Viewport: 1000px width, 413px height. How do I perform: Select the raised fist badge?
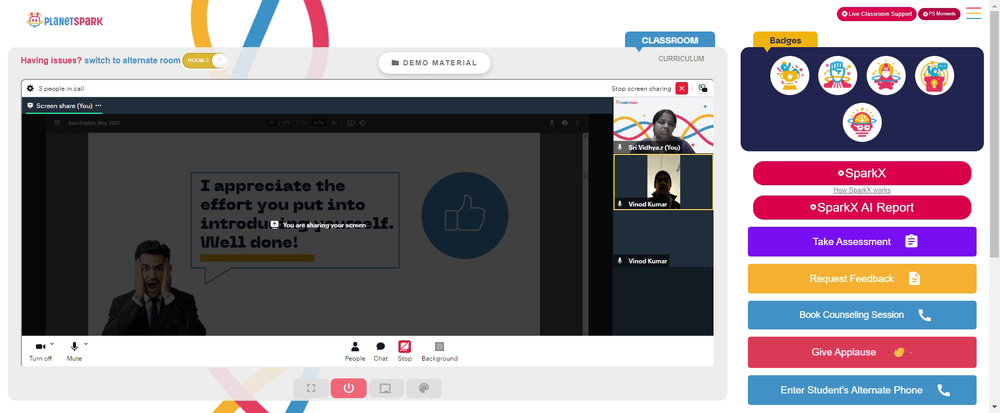pos(837,76)
